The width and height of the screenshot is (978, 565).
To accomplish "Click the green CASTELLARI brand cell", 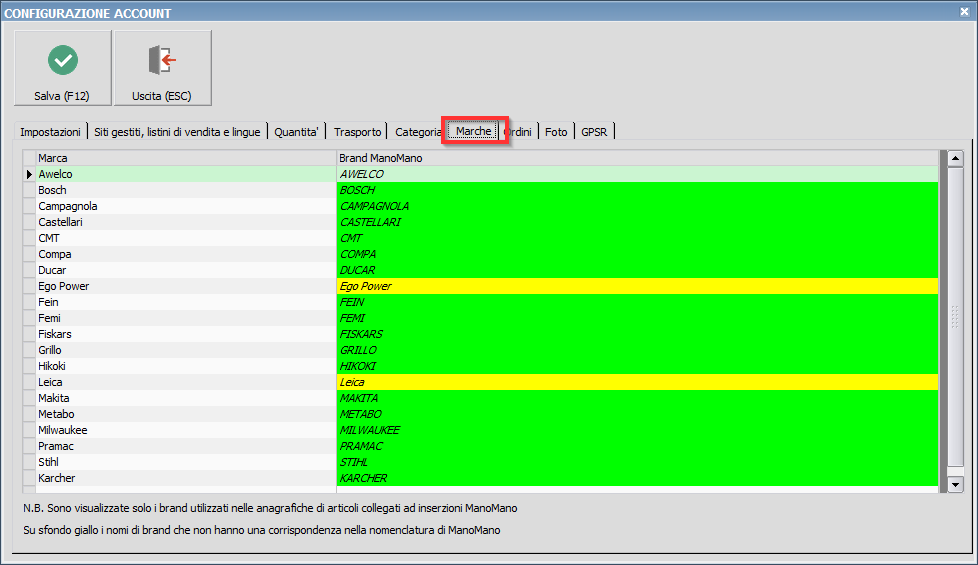I will pyautogui.click(x=637, y=222).
